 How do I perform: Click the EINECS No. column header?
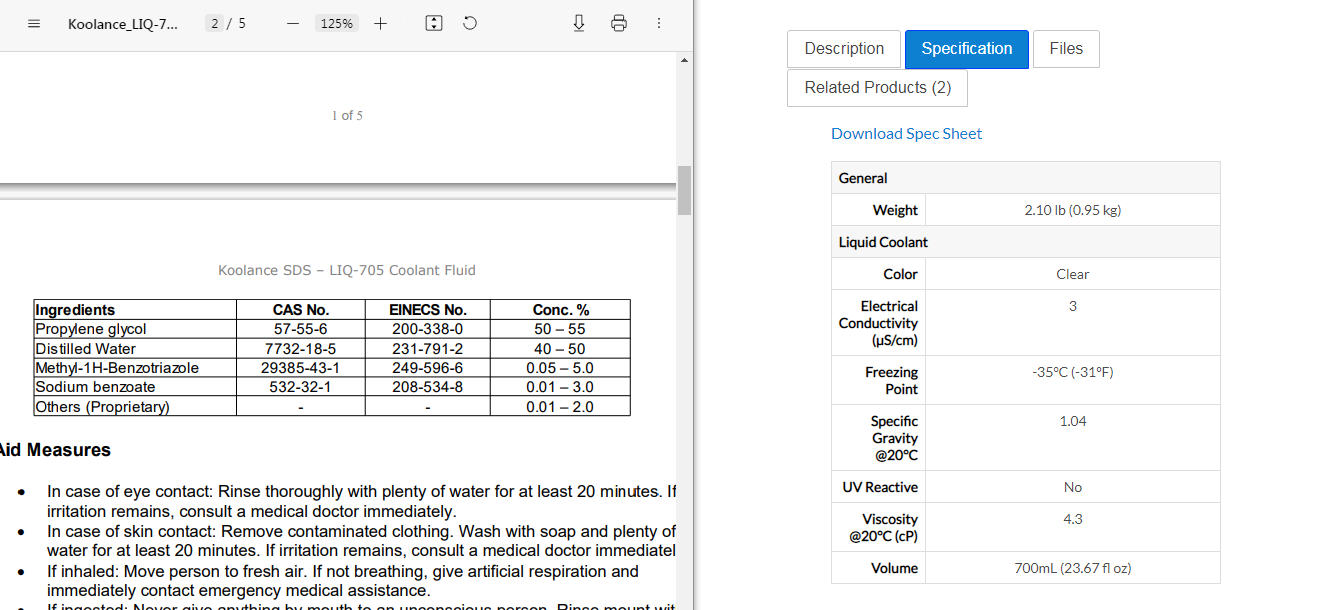tap(427, 310)
